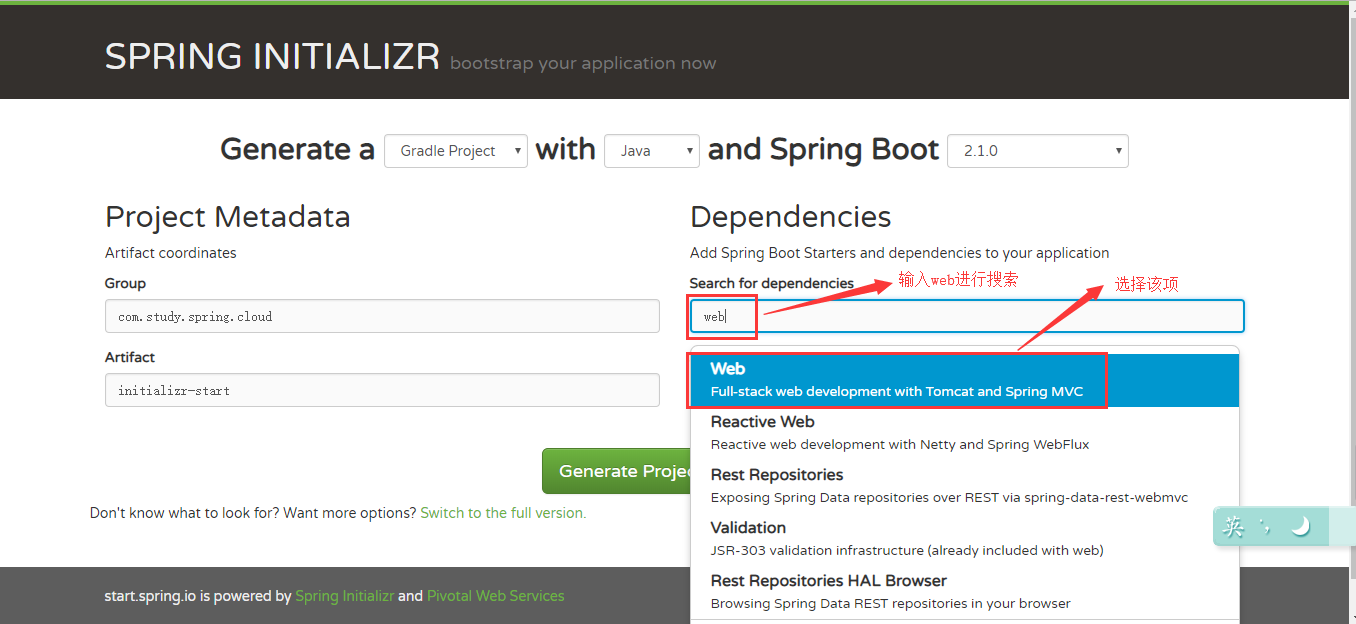Select the Validation dependency suggestion

click(x=965, y=539)
